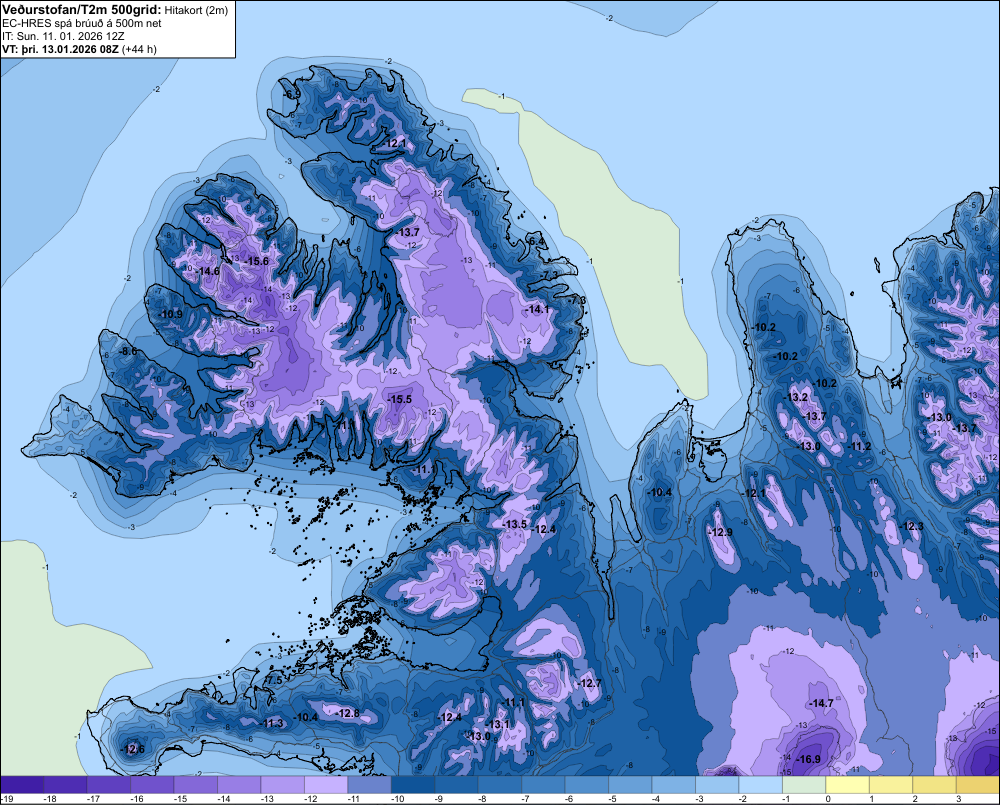Click the dark purple legend swatch between -19 and -18

(22, 784)
